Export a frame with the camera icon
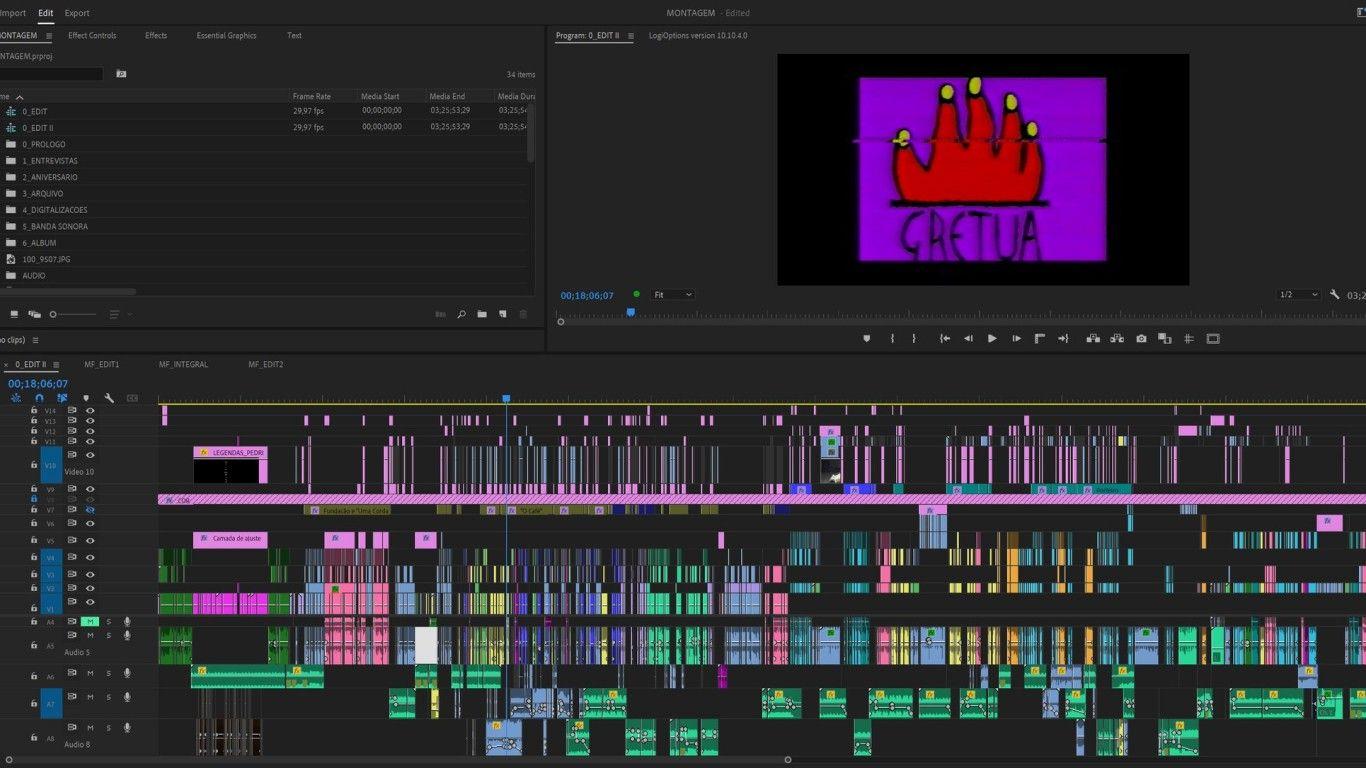The width and height of the screenshot is (1366, 768). [1141, 339]
